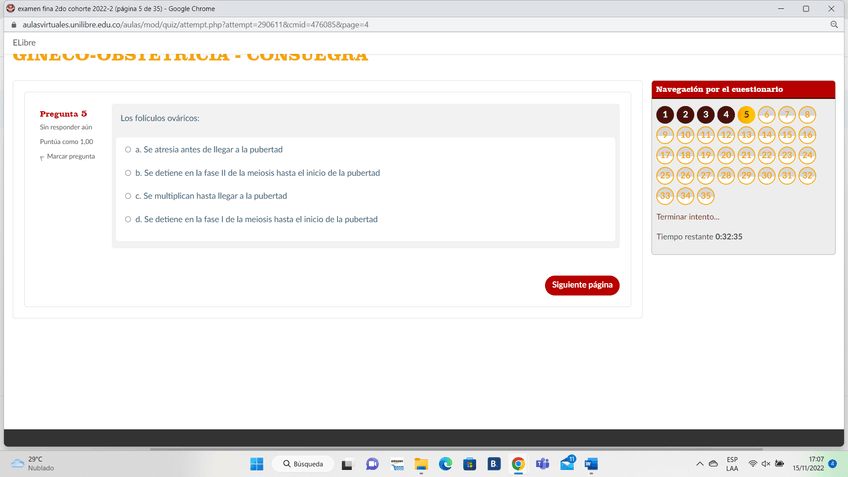This screenshot has width=848, height=477.
Task: Jump to question 27 in navigation
Action: click(705, 176)
